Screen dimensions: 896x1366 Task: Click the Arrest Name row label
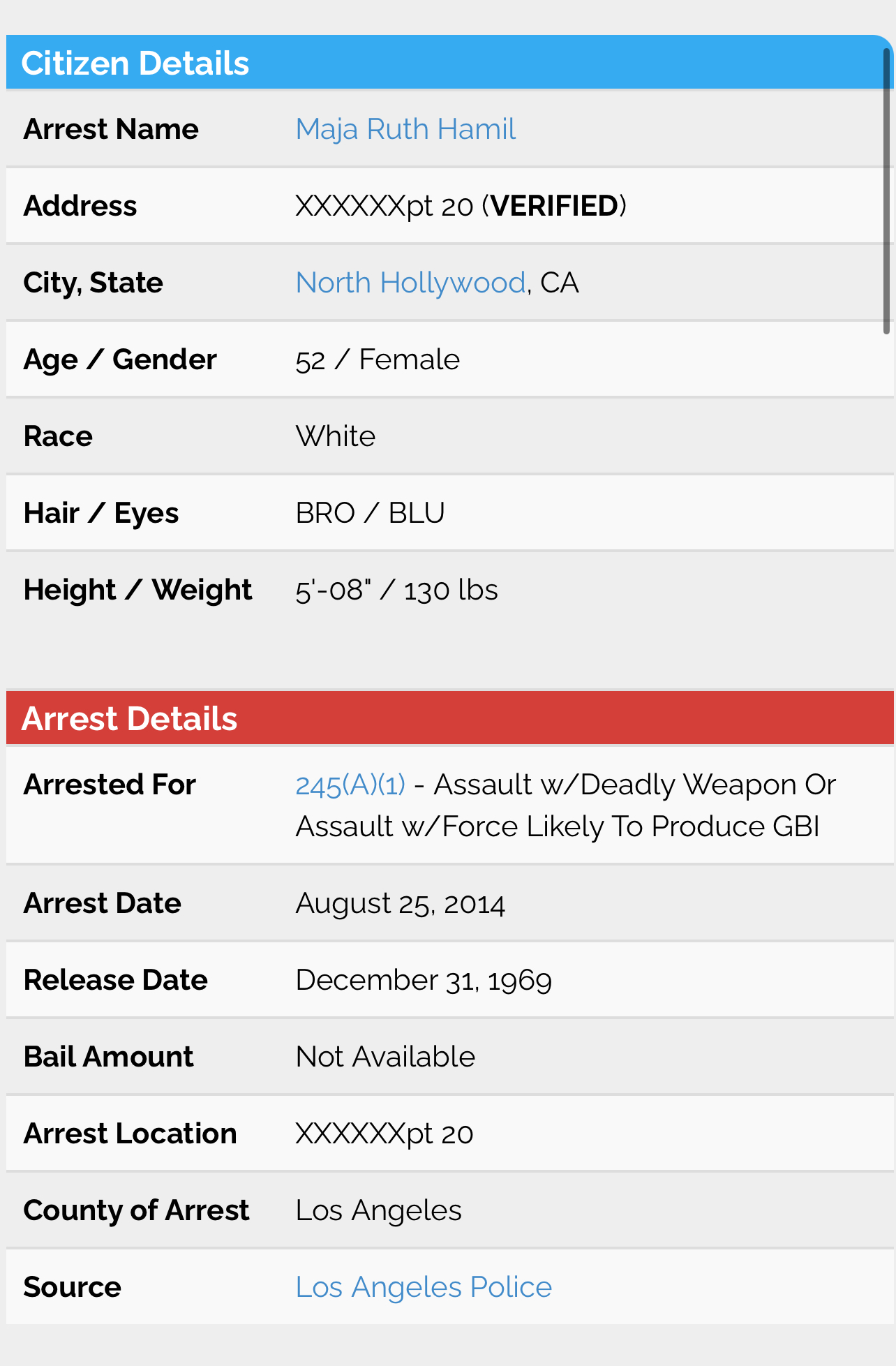111,129
